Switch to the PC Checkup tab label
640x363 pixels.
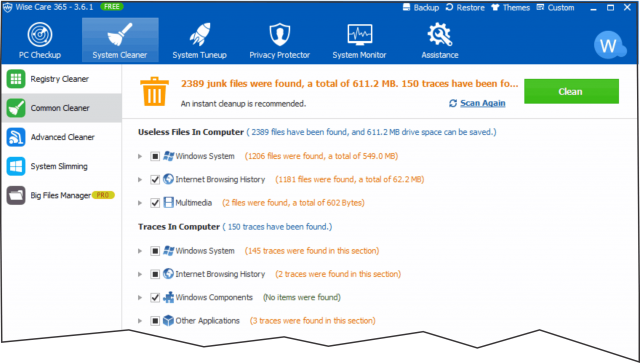(x=40, y=55)
